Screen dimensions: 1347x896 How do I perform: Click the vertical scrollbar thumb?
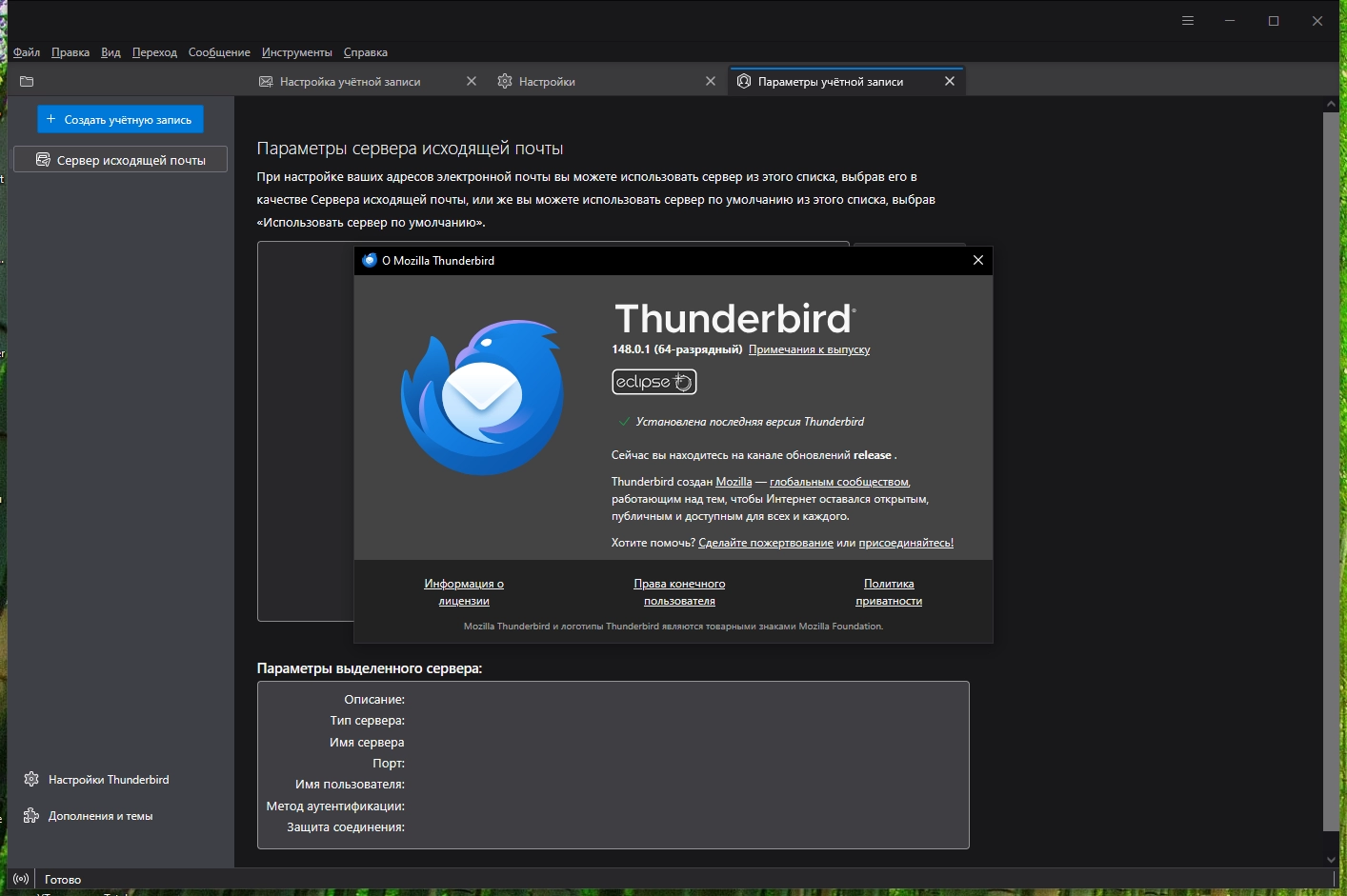click(x=1331, y=471)
